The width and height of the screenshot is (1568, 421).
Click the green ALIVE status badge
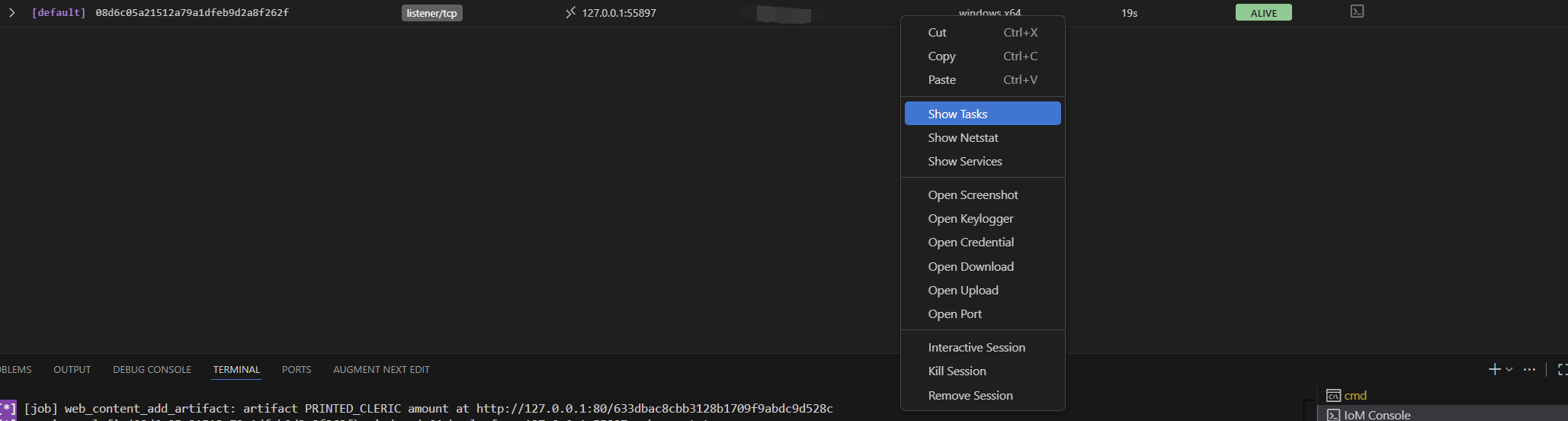pos(1263,12)
